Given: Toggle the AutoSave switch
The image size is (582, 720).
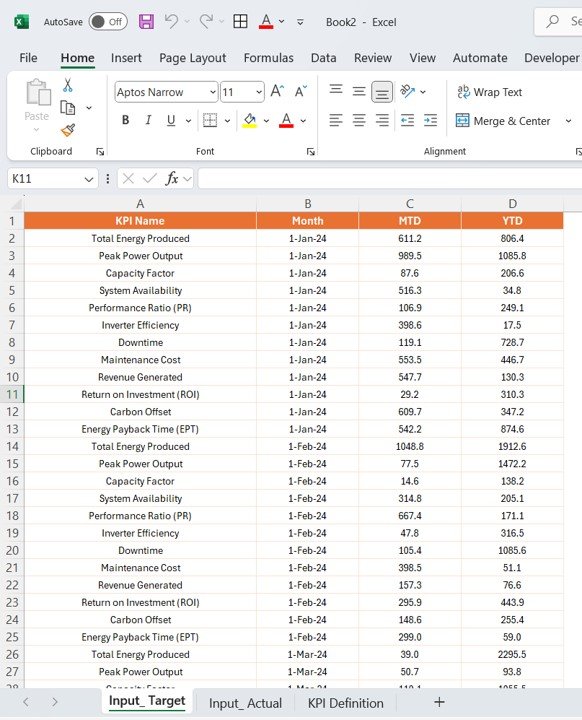Looking at the screenshot, I should [x=108, y=22].
